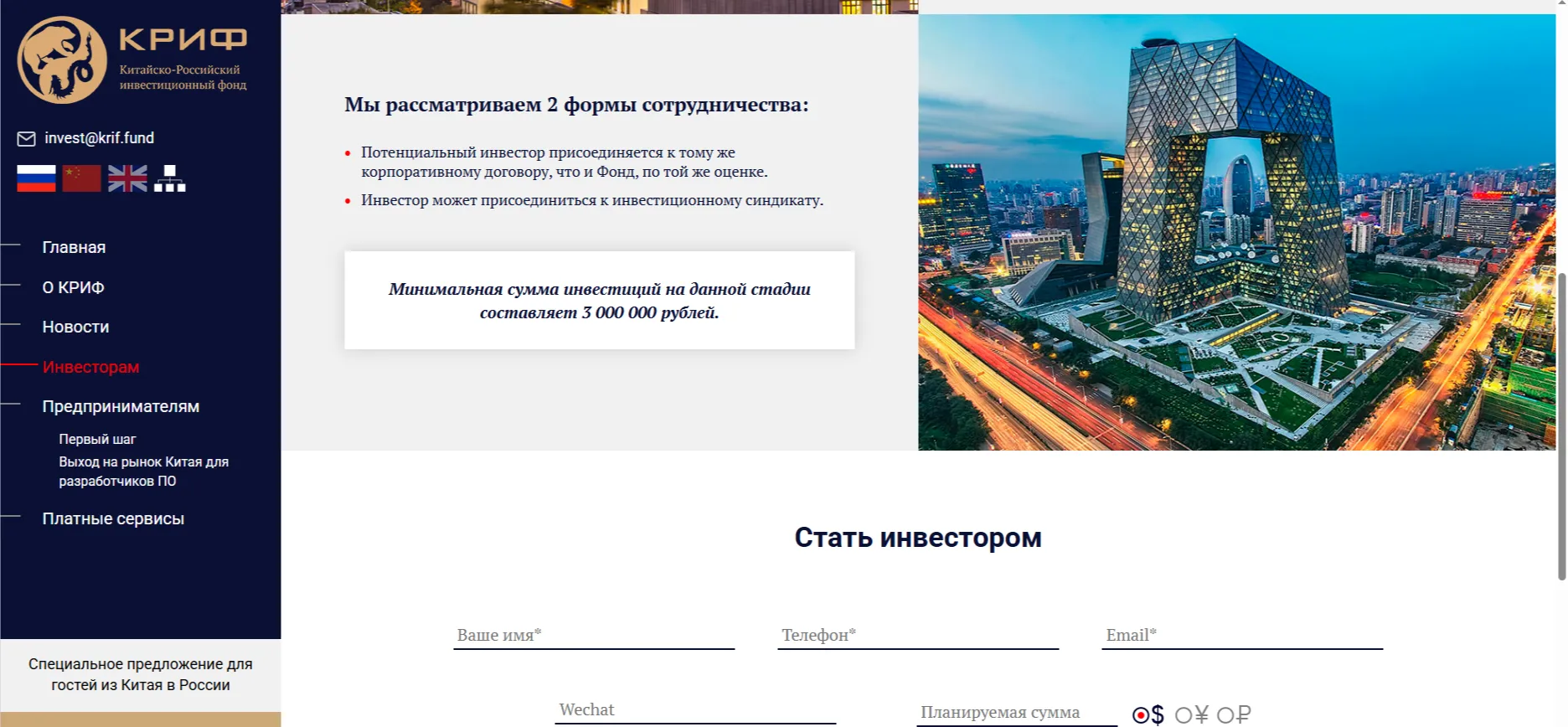1568x727 pixels.
Task: Go to the Новости section
Action: [x=75, y=327]
